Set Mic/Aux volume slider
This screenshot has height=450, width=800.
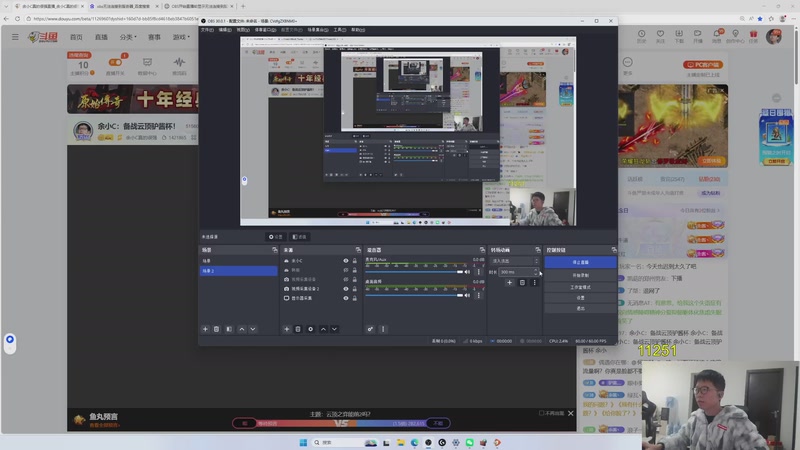tap(414, 272)
